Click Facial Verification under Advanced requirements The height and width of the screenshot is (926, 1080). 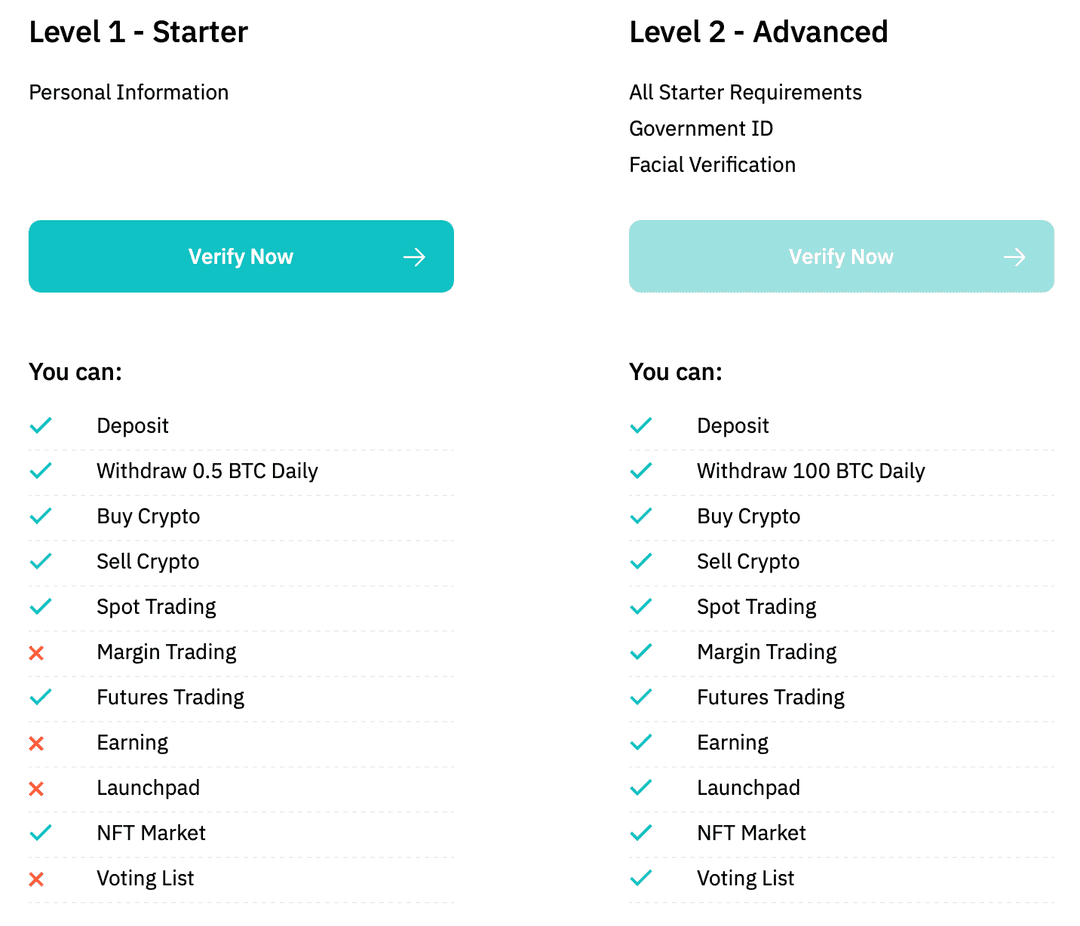pyautogui.click(x=712, y=164)
